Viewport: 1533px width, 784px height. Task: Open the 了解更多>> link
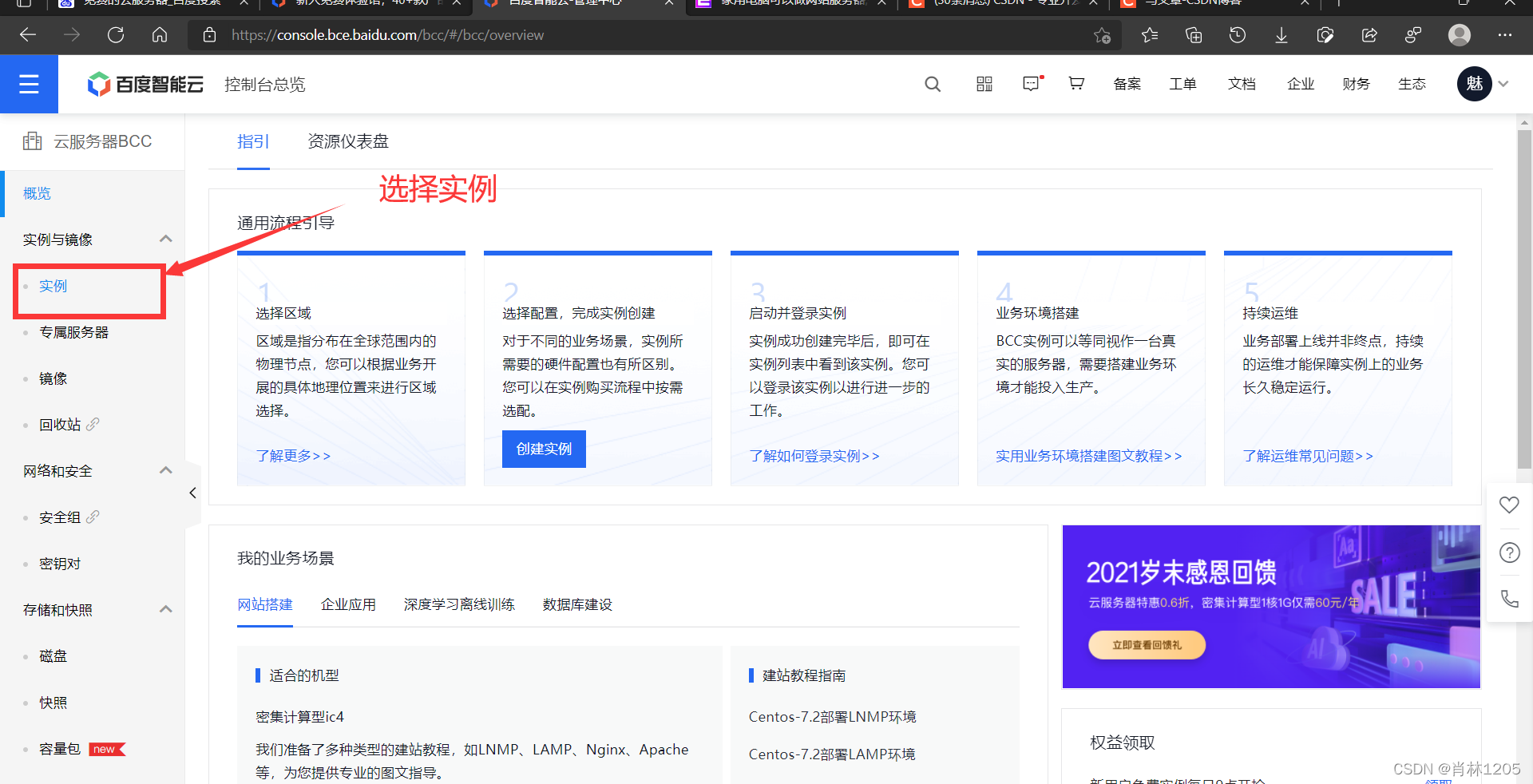pos(293,456)
